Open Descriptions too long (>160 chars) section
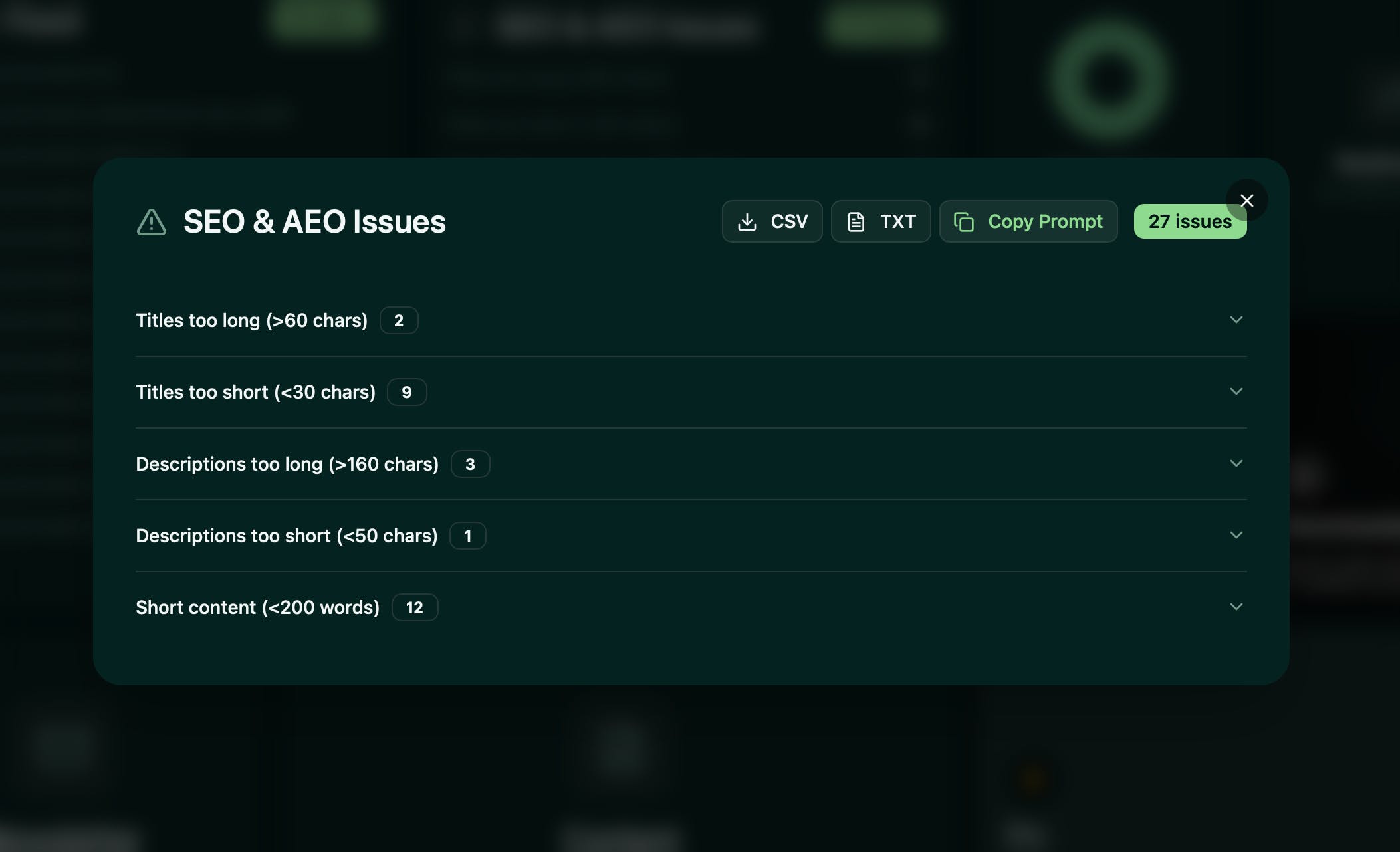The height and width of the screenshot is (852, 1400). coord(287,464)
